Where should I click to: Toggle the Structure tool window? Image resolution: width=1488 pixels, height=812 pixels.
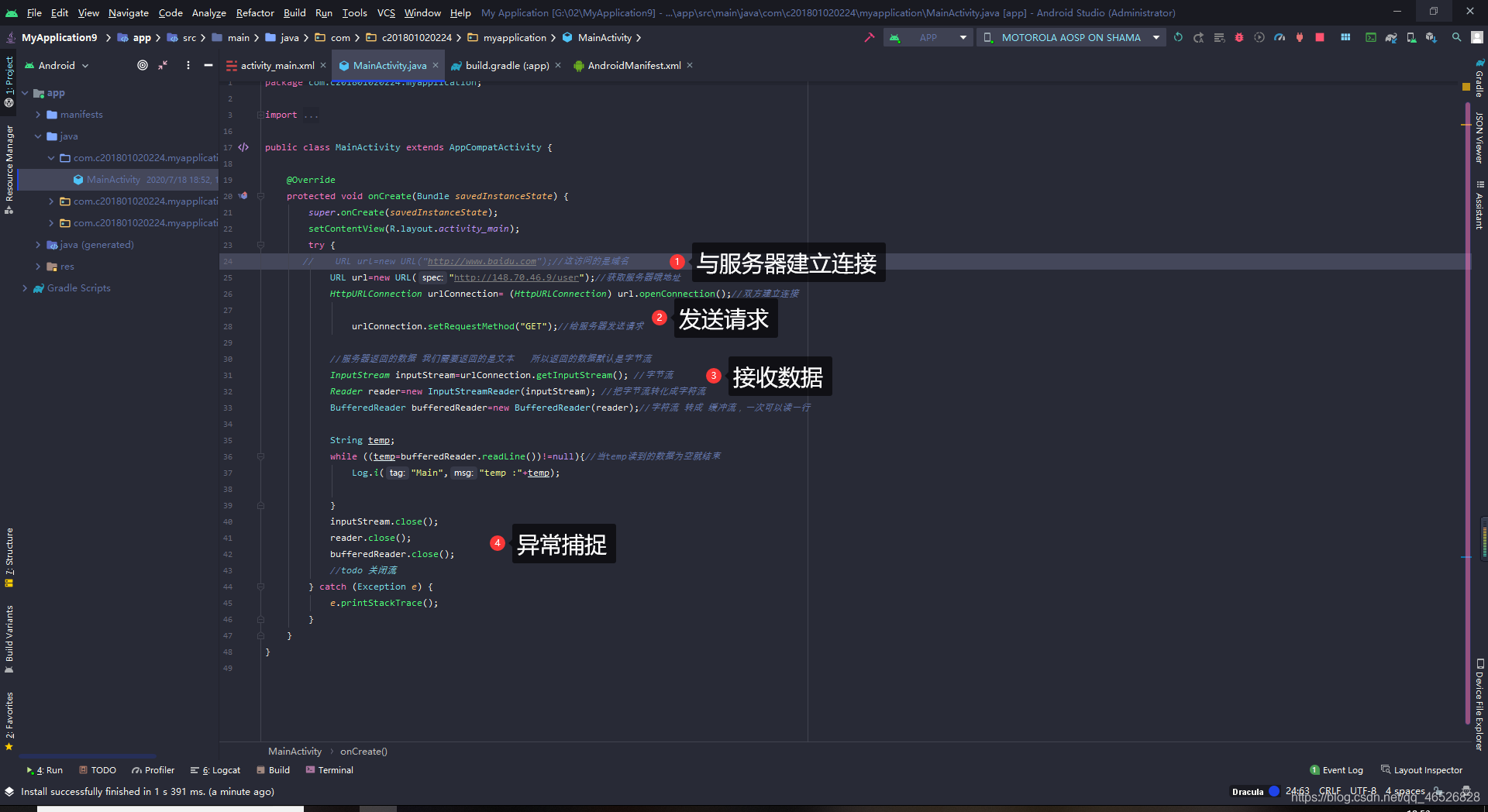[x=9, y=558]
